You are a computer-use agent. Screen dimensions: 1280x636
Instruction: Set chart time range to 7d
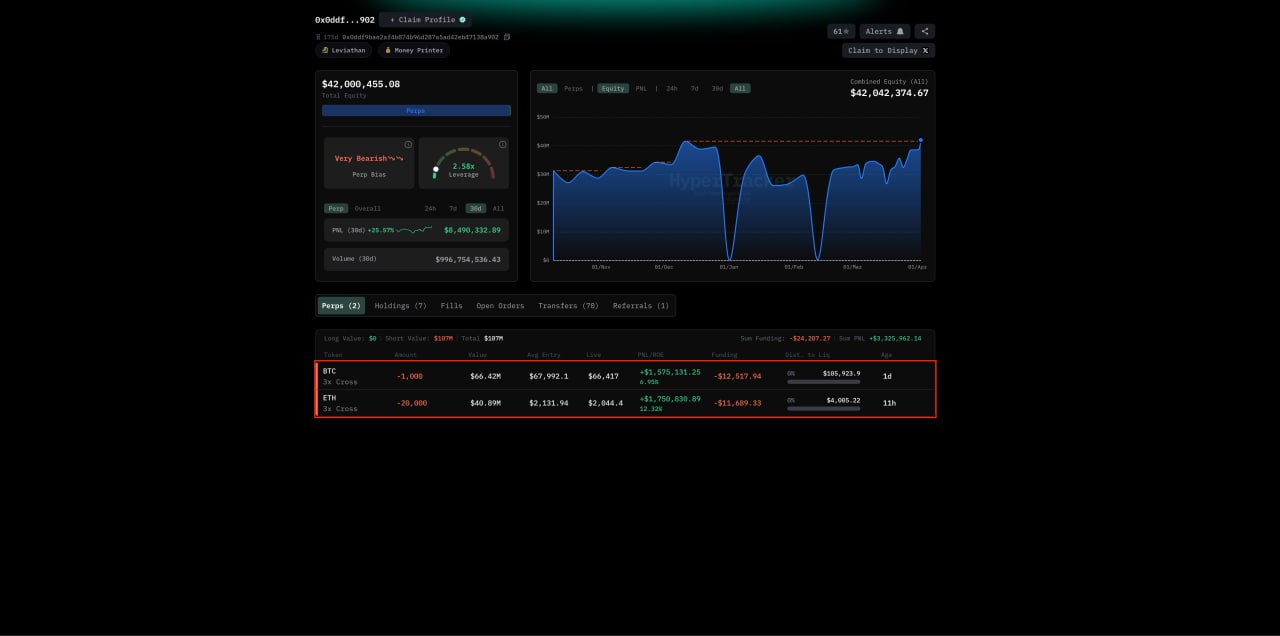click(694, 88)
